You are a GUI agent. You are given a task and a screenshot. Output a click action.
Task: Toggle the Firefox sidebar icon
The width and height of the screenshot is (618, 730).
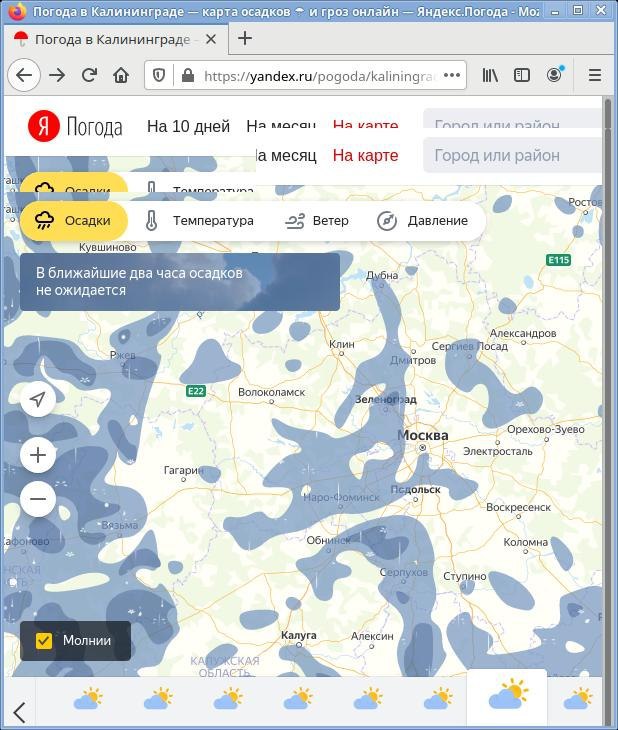[522, 75]
